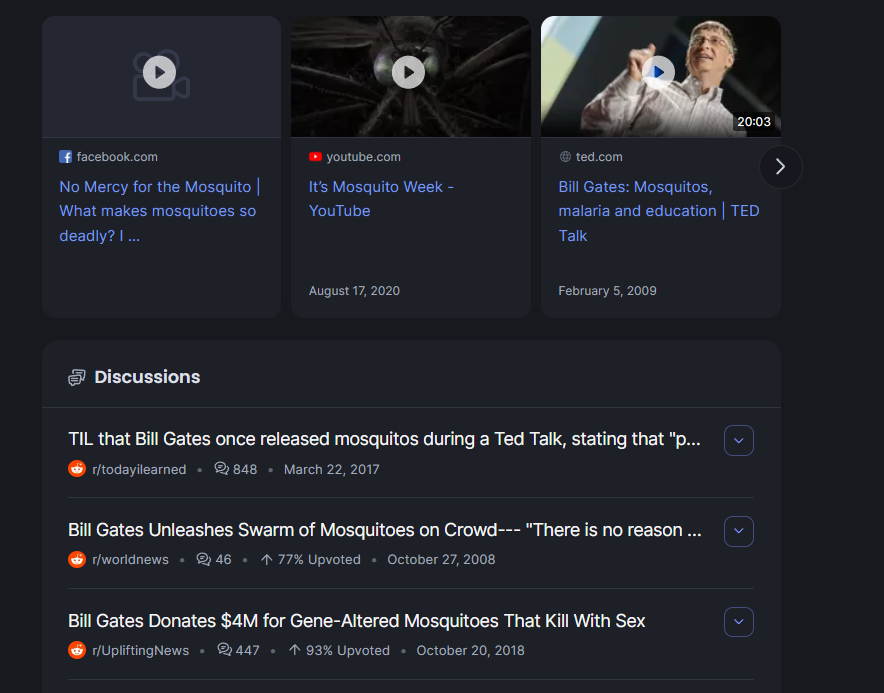Click the Bill Gates TED thumbnail image

[661, 77]
